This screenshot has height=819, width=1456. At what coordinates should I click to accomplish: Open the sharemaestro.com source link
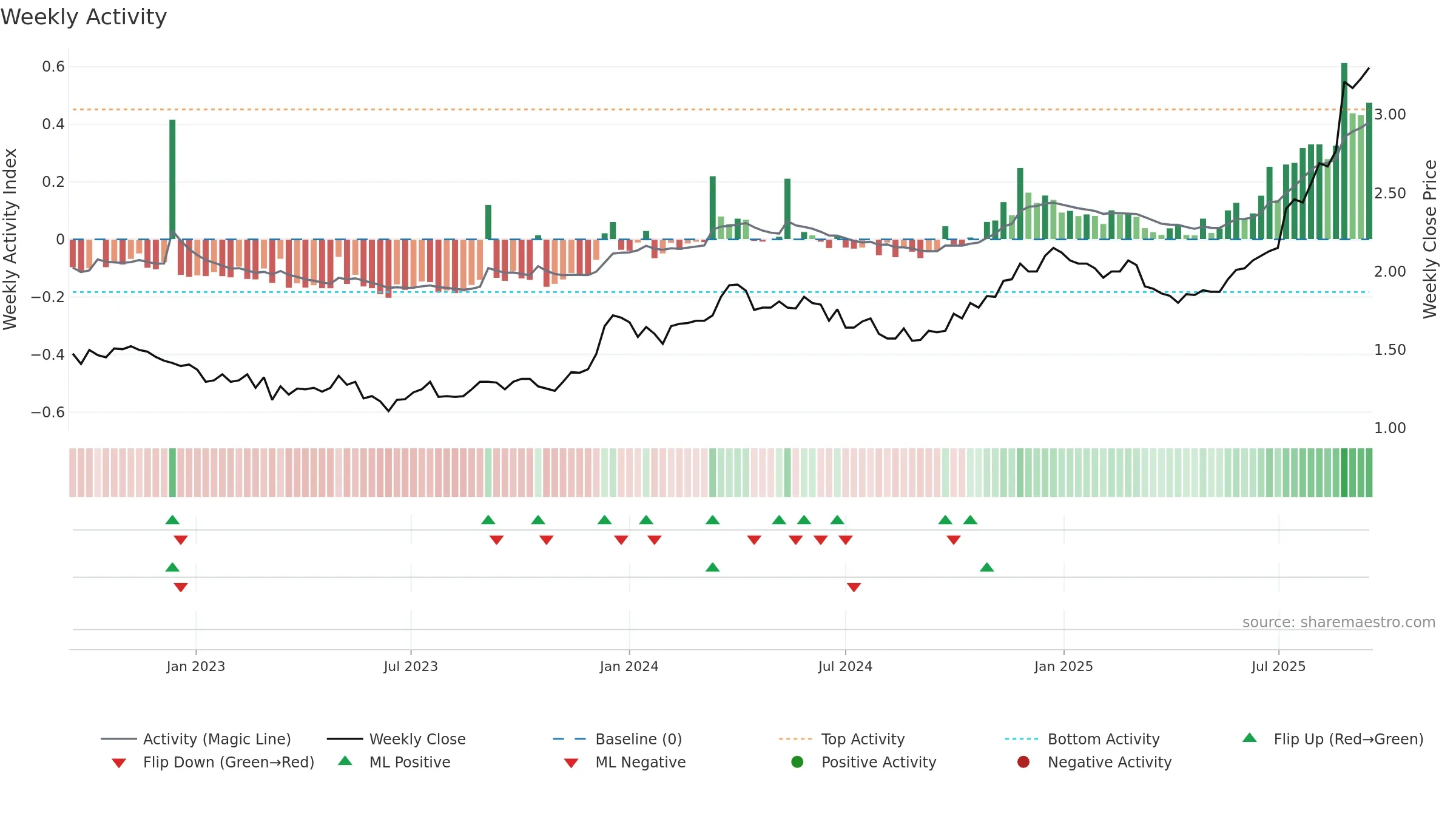click(x=1339, y=622)
